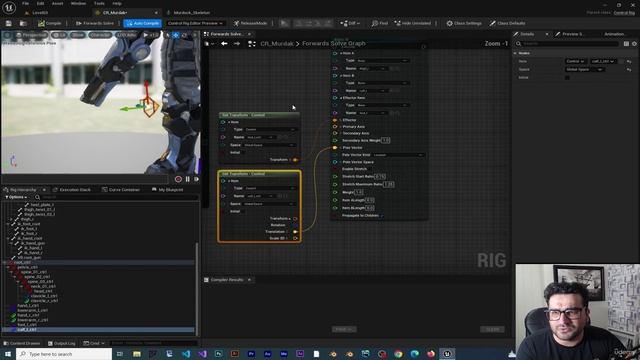Click the viewport step forward button
The height and width of the screenshot is (360, 640).
tap(196, 179)
